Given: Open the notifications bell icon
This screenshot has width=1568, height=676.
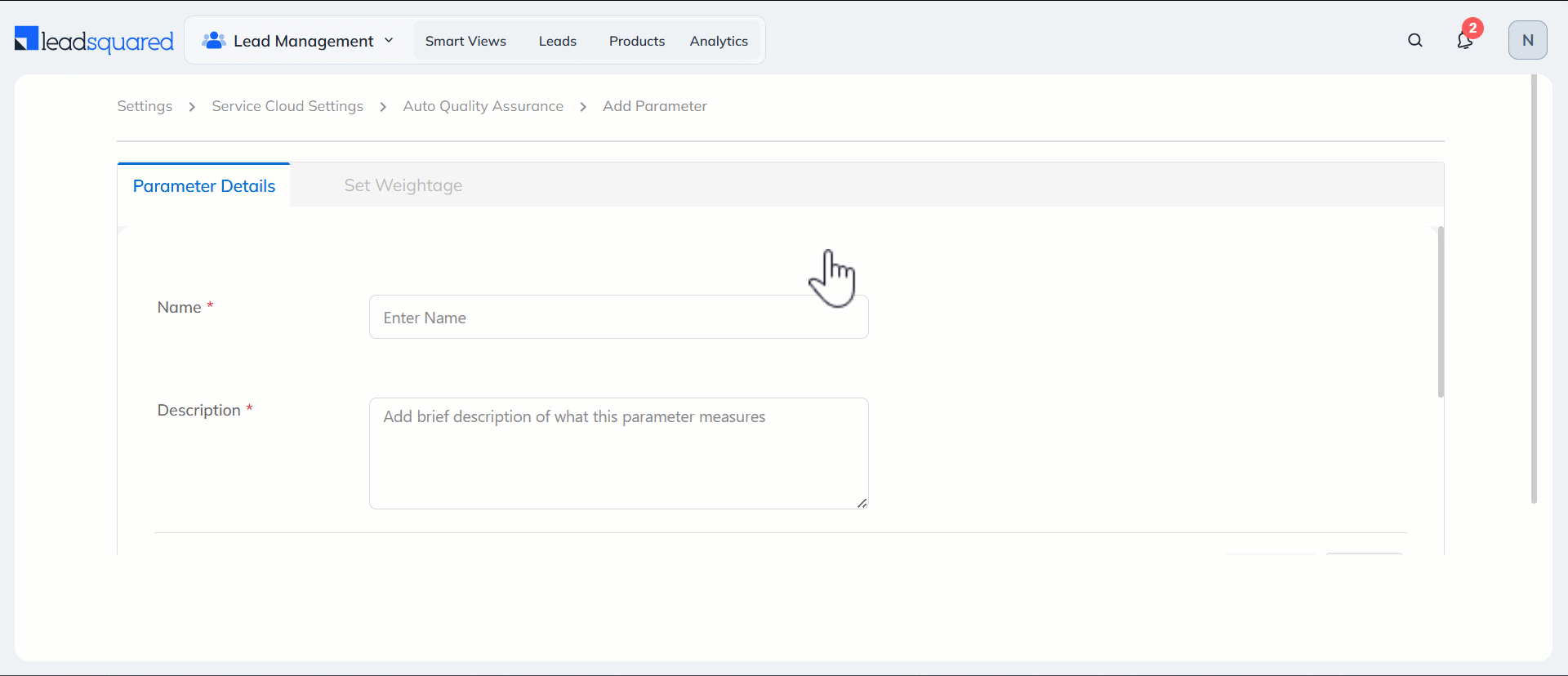Looking at the screenshot, I should click(x=1465, y=40).
